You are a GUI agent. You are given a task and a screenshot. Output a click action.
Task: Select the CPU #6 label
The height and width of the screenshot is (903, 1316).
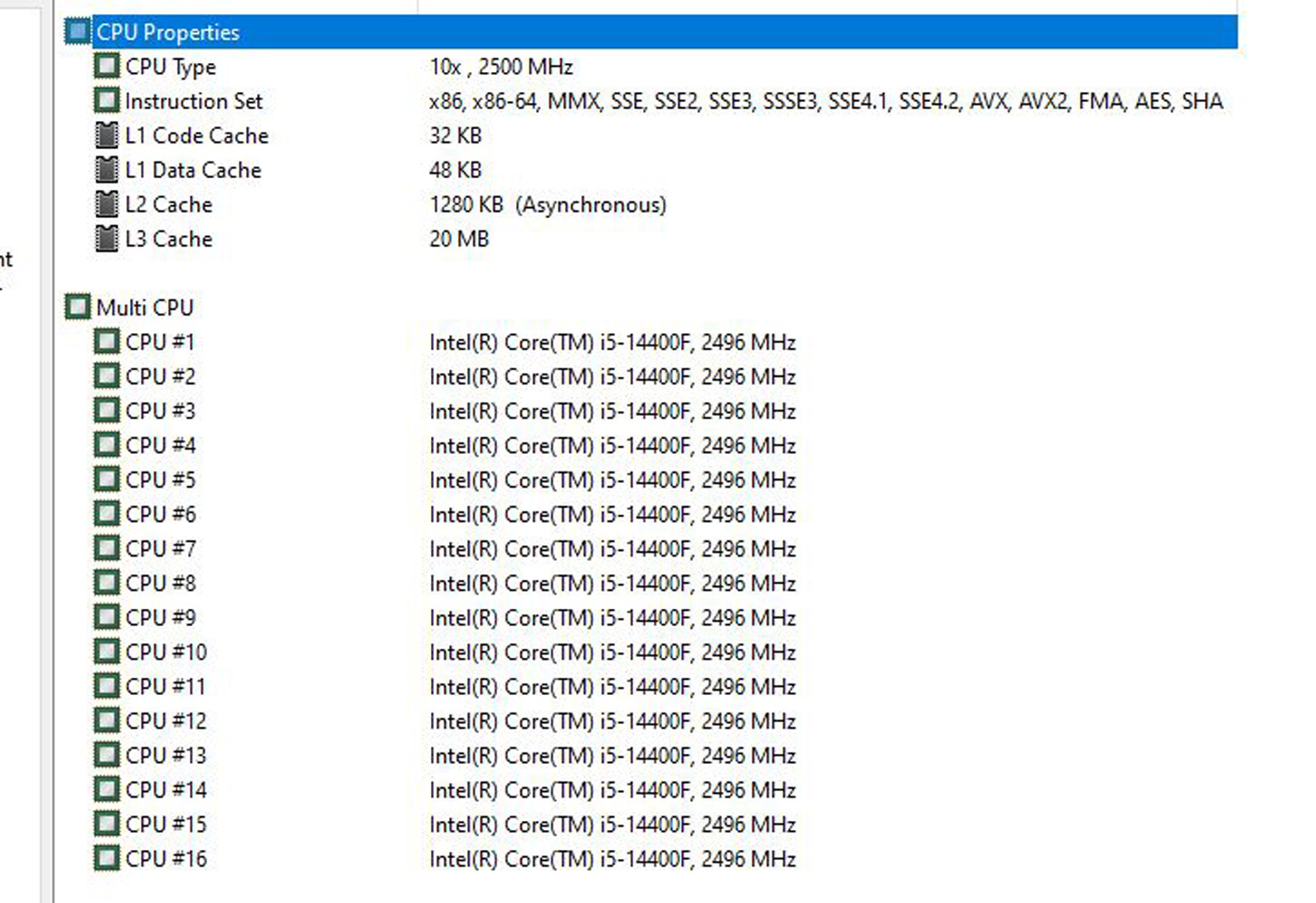pos(160,514)
